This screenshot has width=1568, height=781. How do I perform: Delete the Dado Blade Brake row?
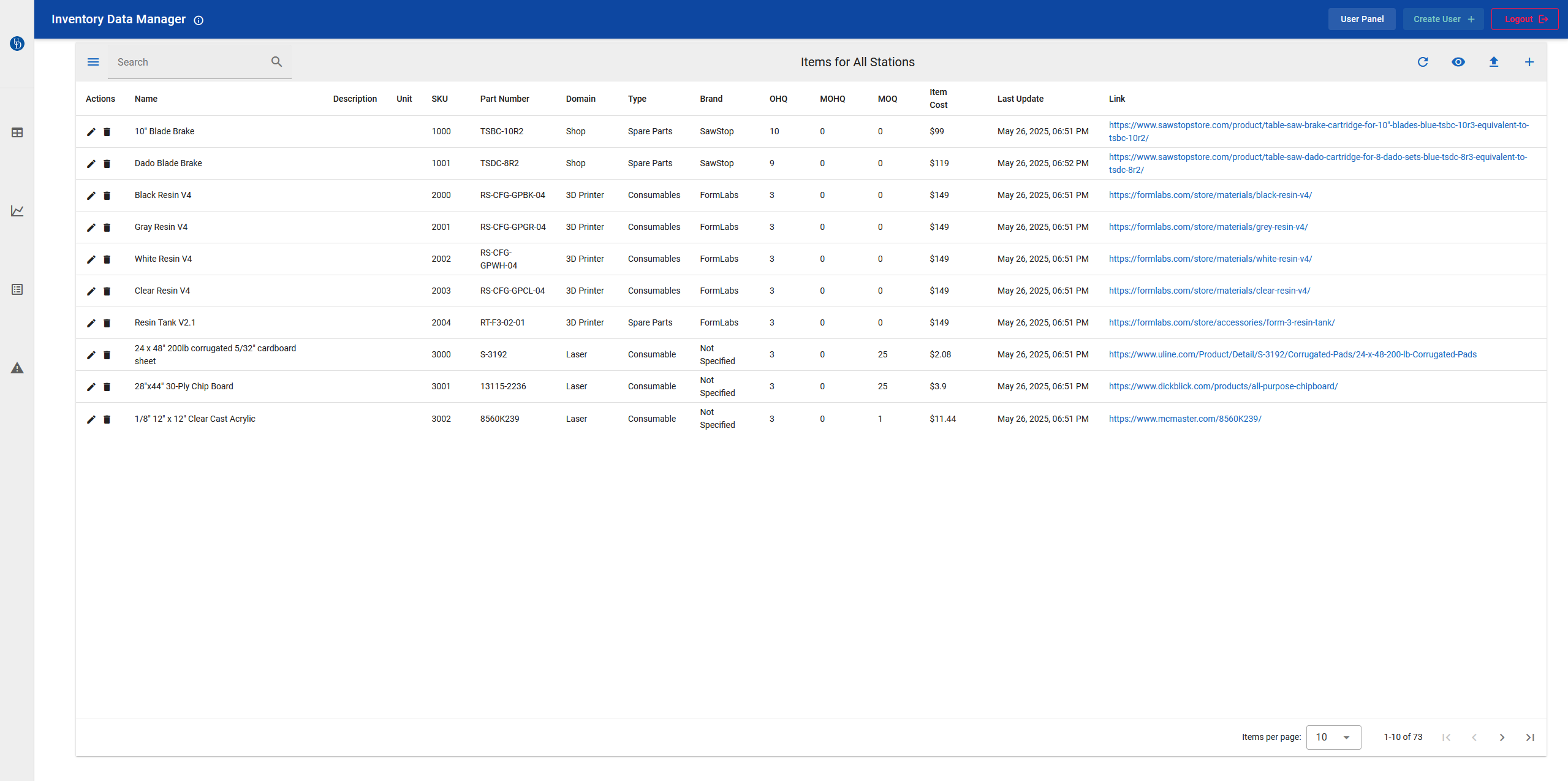(107, 164)
